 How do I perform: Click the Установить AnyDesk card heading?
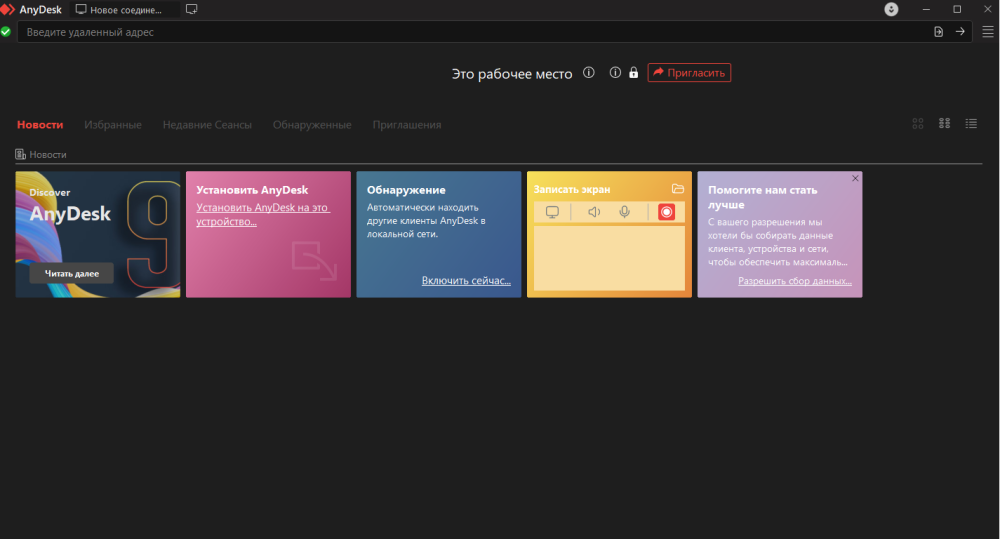pyautogui.click(x=252, y=190)
